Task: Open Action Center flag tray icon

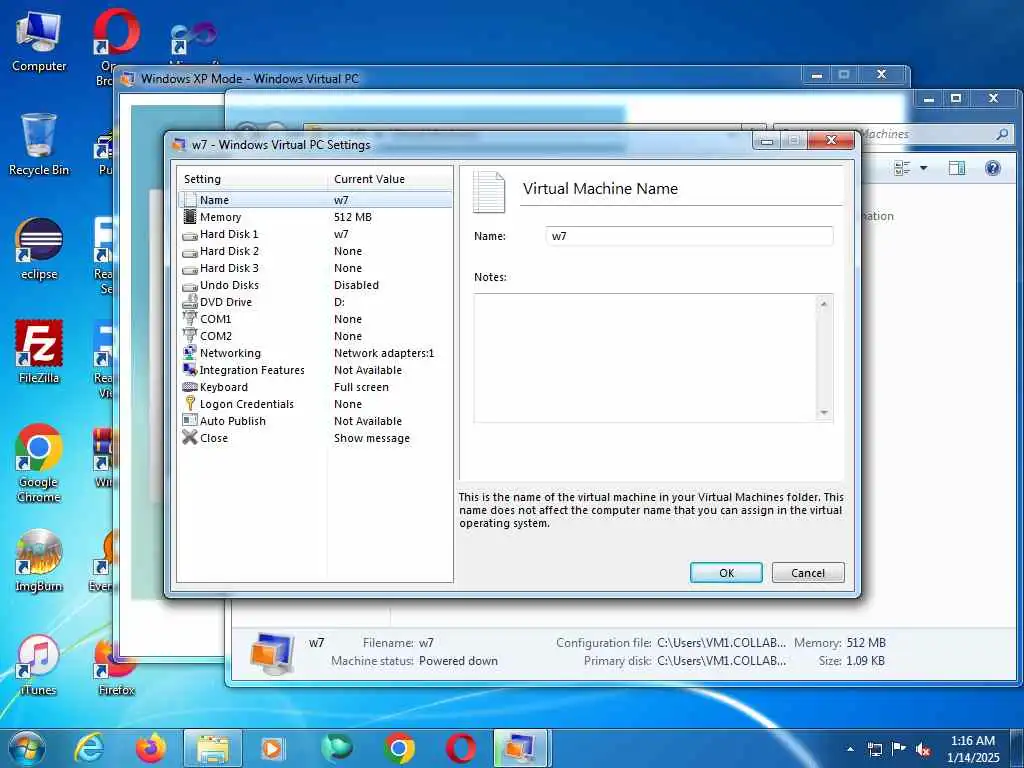Action: 899,749
